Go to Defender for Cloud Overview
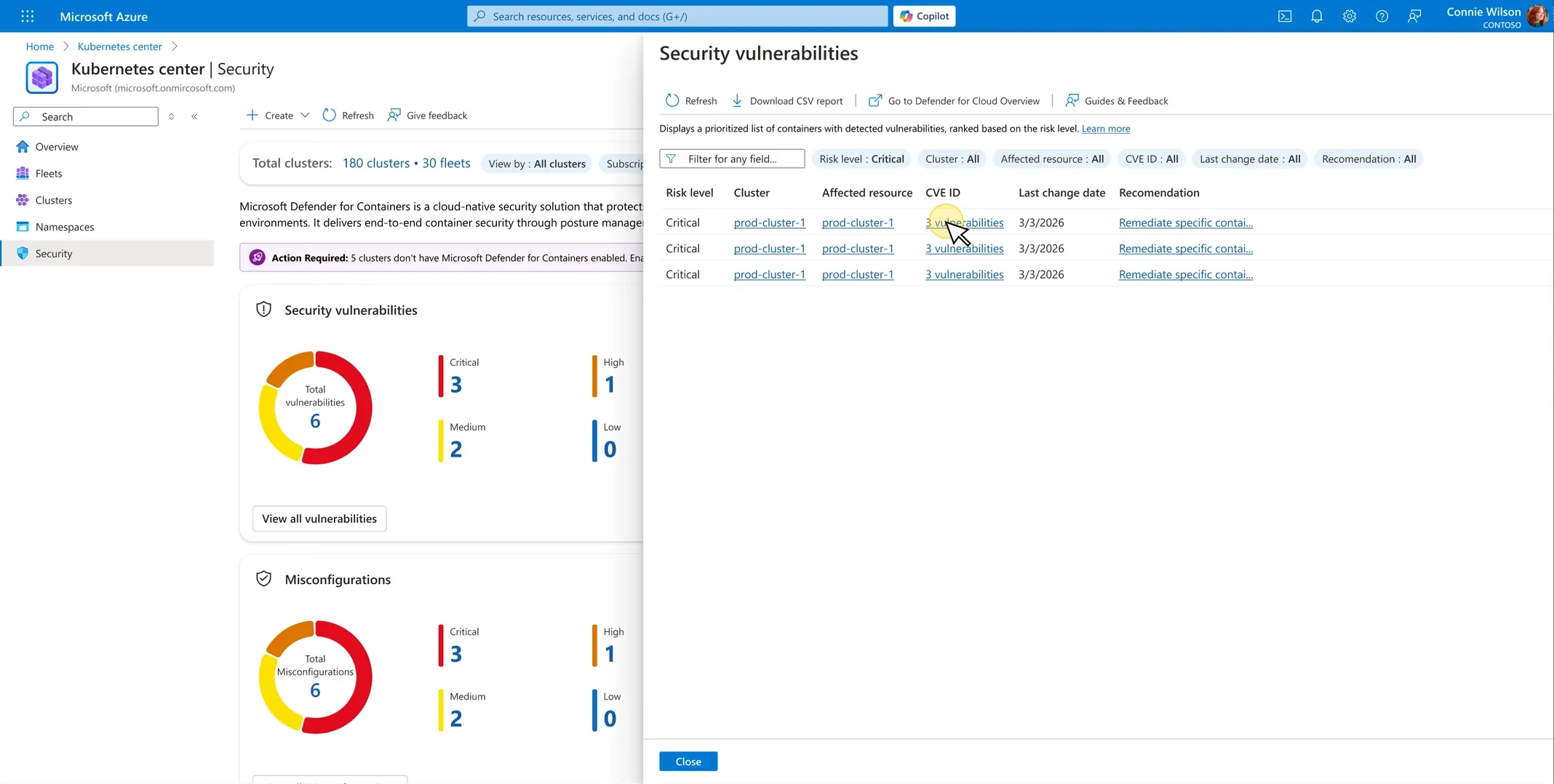 point(955,100)
